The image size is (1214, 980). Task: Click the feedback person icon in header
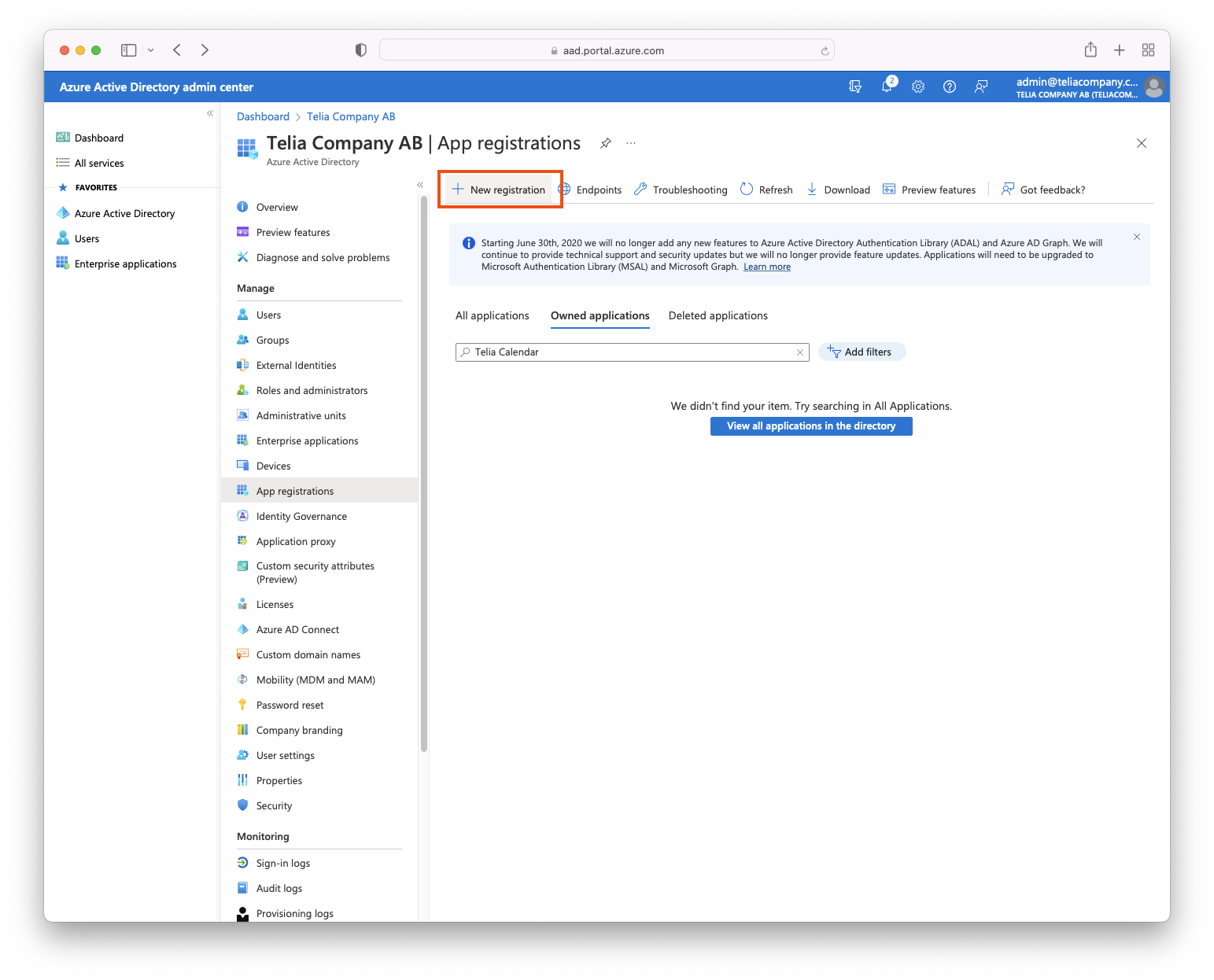(981, 87)
